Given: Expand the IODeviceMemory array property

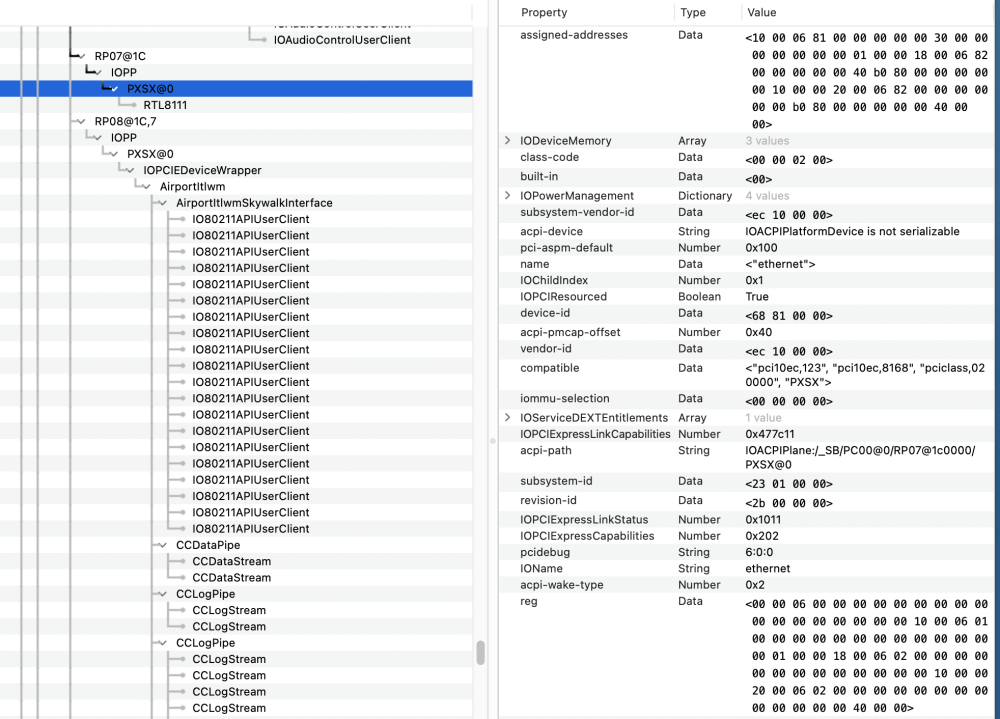Looking at the screenshot, I should pos(508,140).
